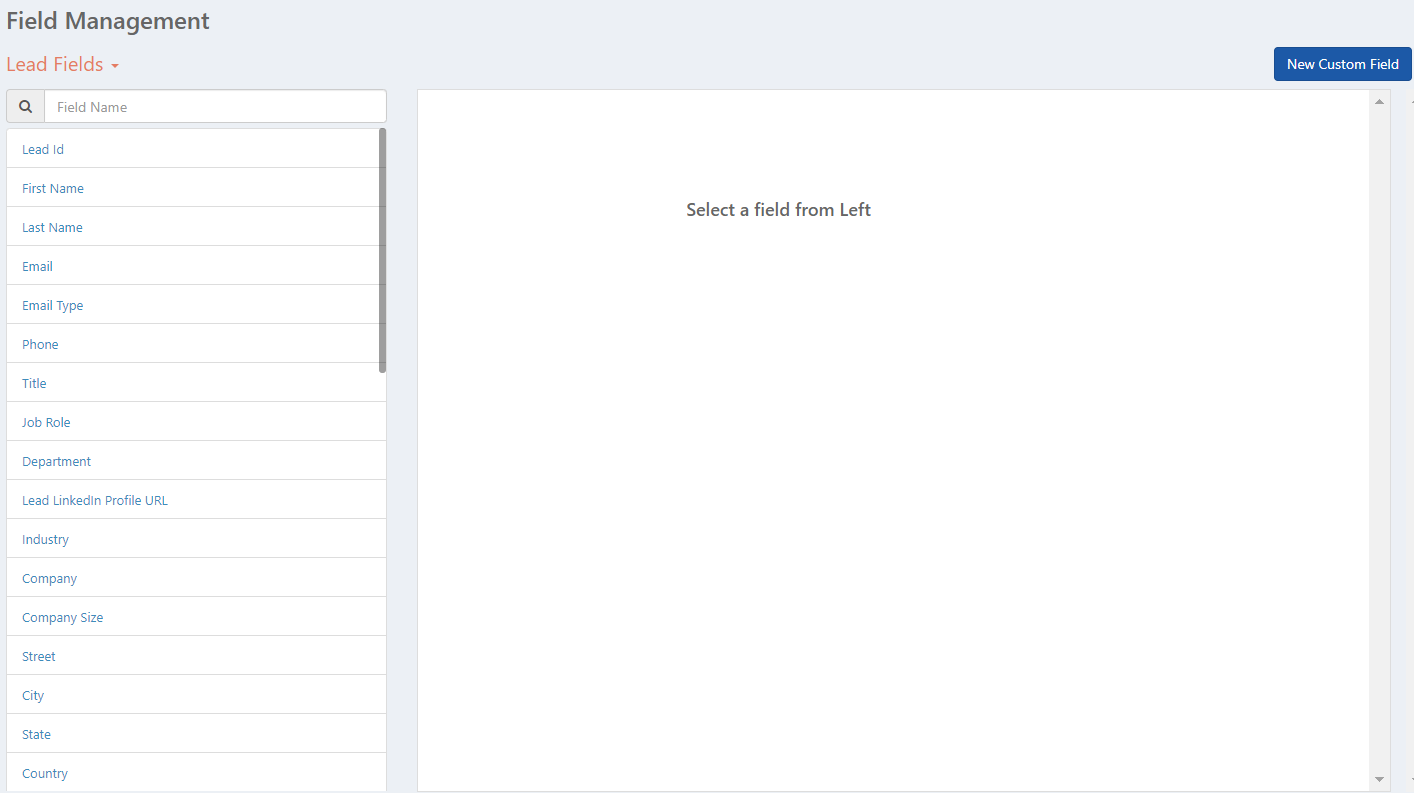Select the Last Name field

pos(196,227)
